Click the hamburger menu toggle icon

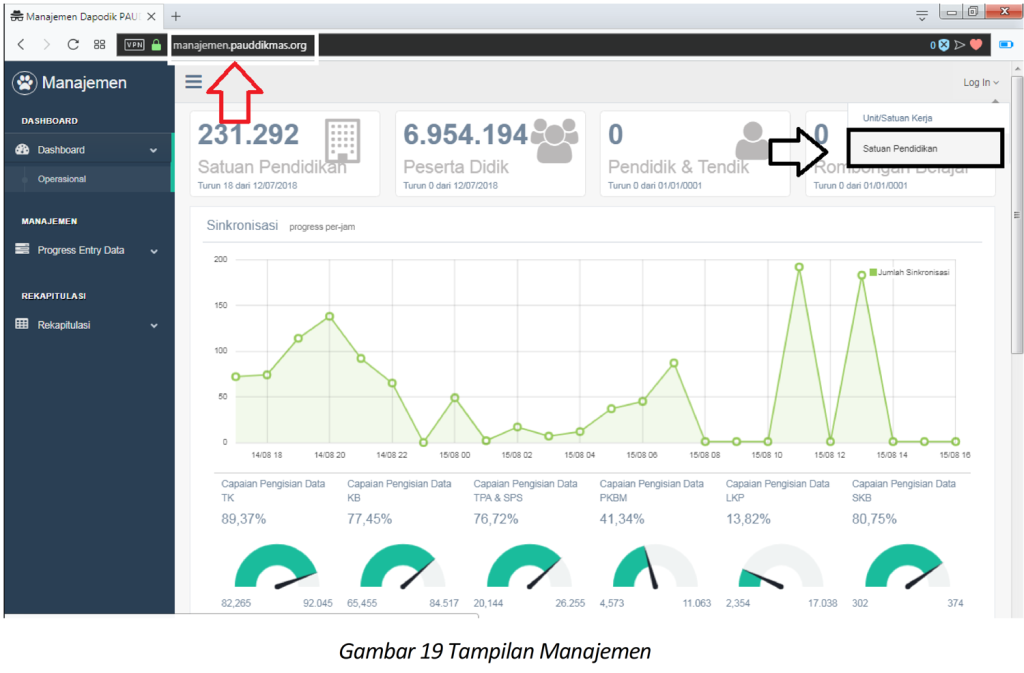(193, 82)
